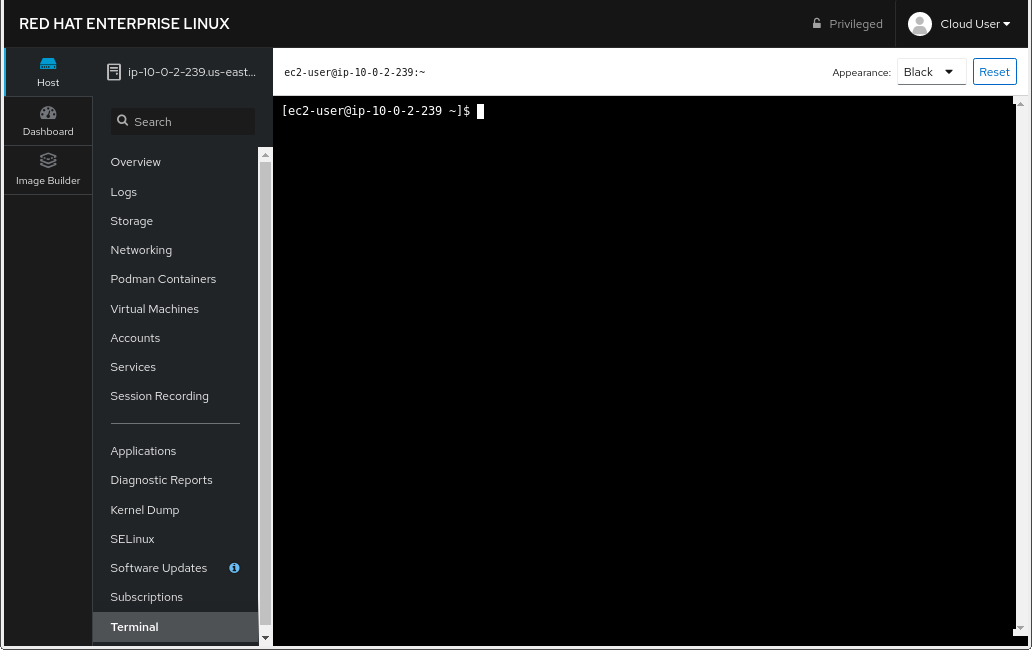Click the search magnifier icon

click(x=122, y=120)
